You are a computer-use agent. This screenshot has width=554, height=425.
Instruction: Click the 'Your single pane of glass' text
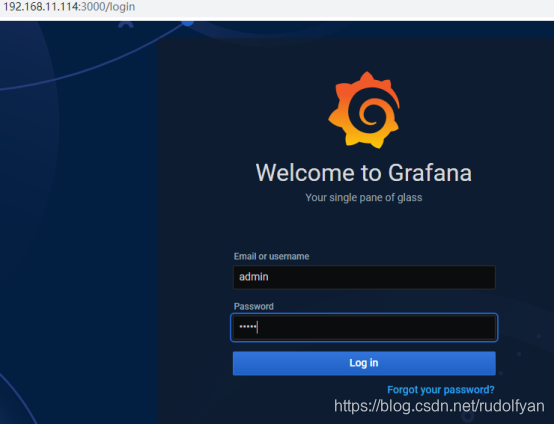(364, 197)
